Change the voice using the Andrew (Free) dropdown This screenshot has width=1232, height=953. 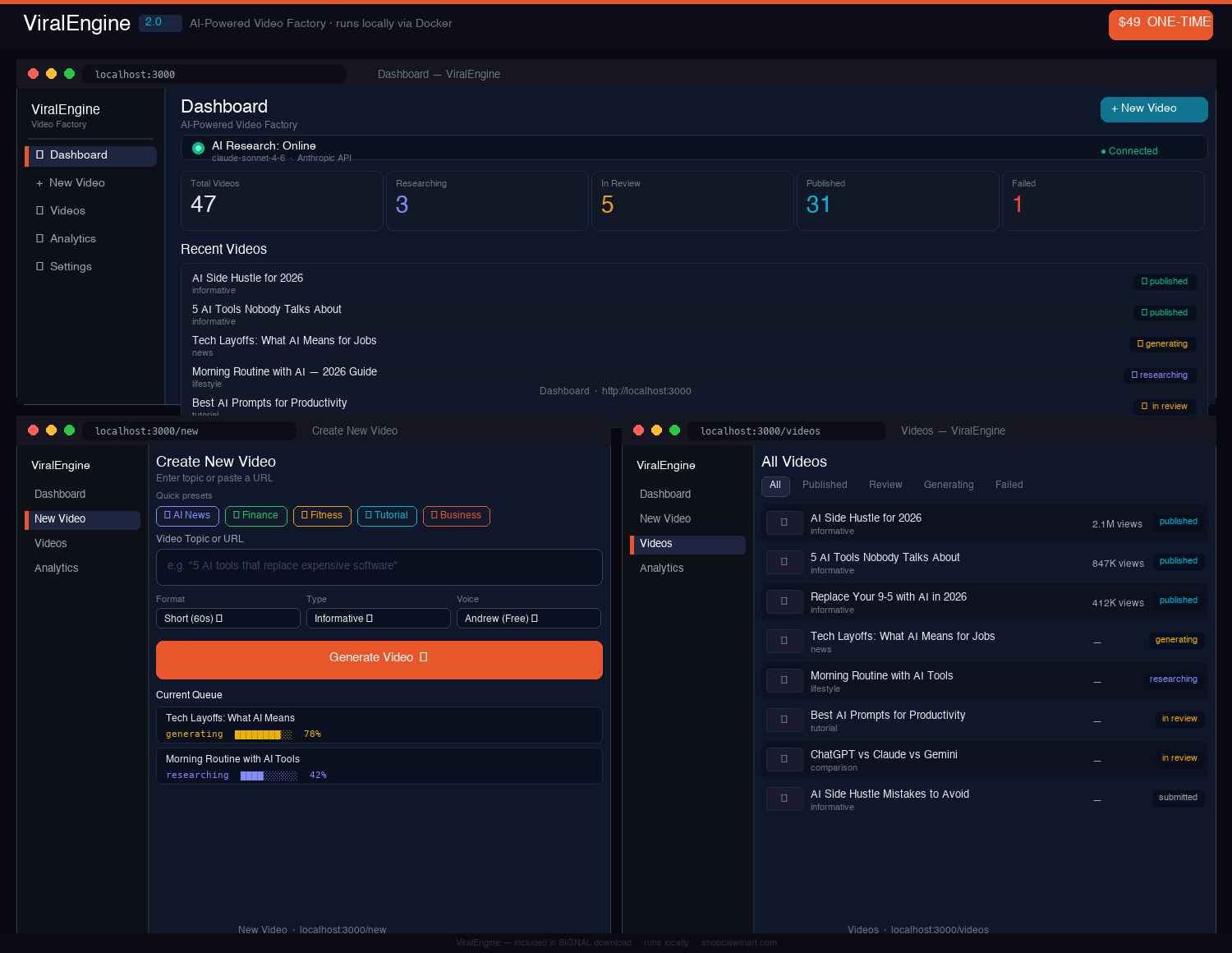pyautogui.click(x=528, y=618)
